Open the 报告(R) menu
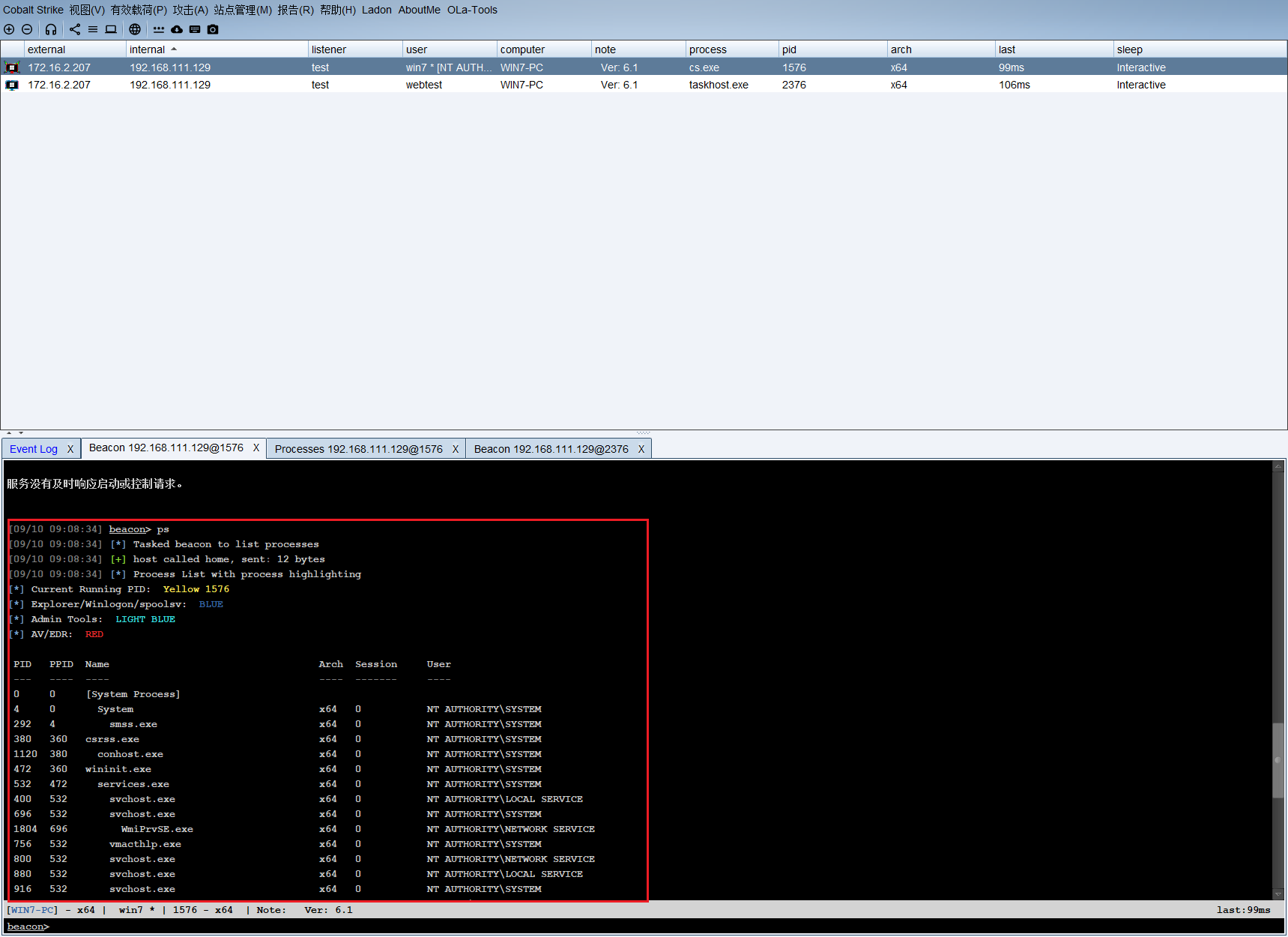The image size is (1288, 937). 295,10
